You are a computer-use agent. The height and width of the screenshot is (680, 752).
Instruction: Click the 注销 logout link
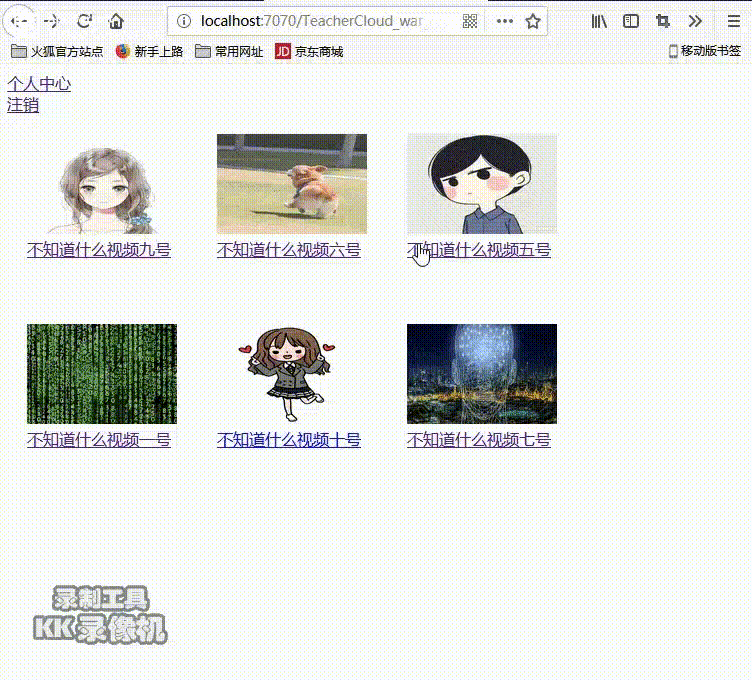point(23,105)
